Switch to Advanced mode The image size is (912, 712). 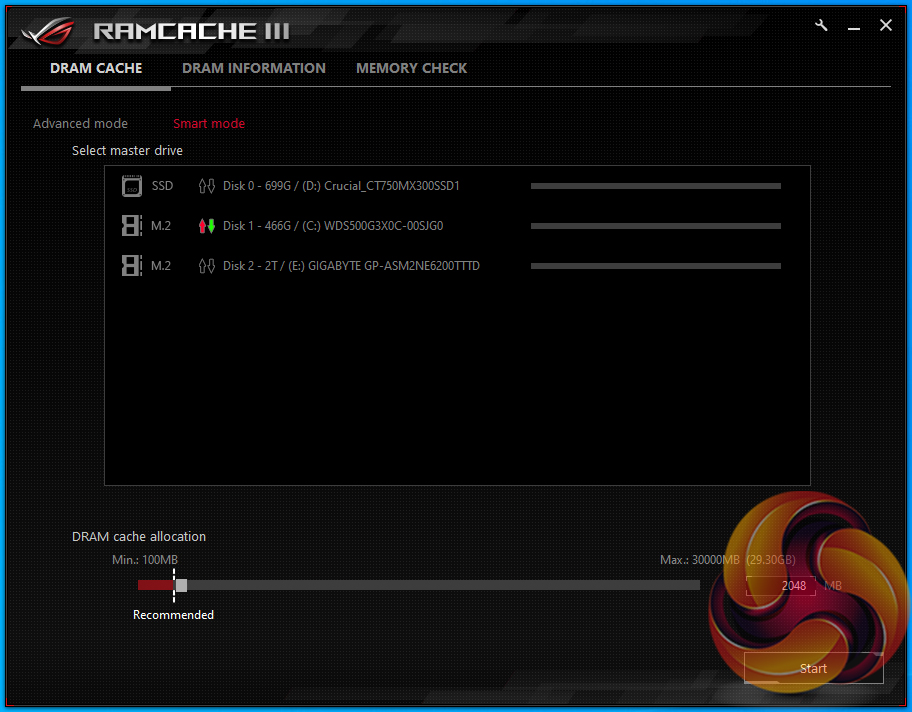80,123
